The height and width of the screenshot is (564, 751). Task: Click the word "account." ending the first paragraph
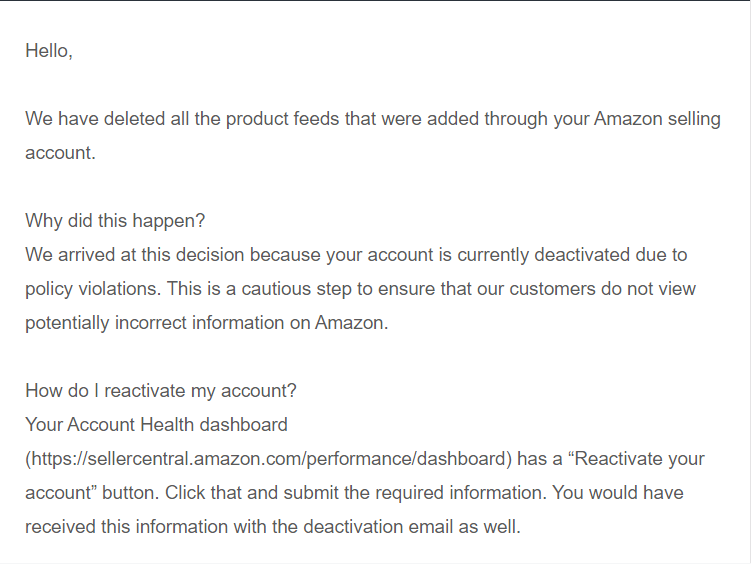coord(60,153)
